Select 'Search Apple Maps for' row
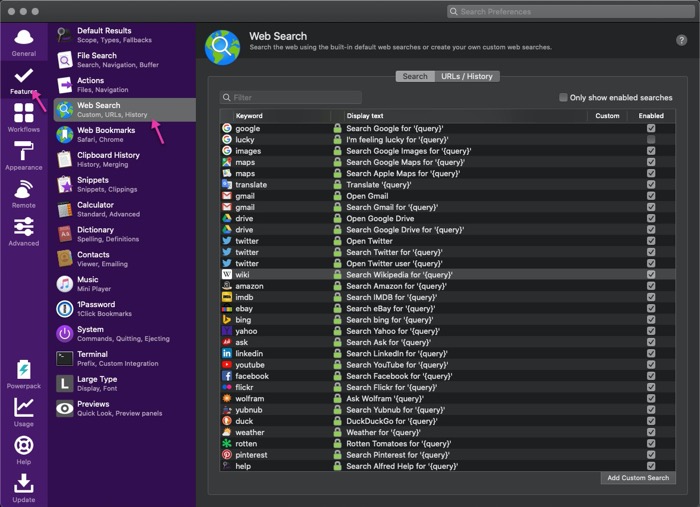 point(447,173)
